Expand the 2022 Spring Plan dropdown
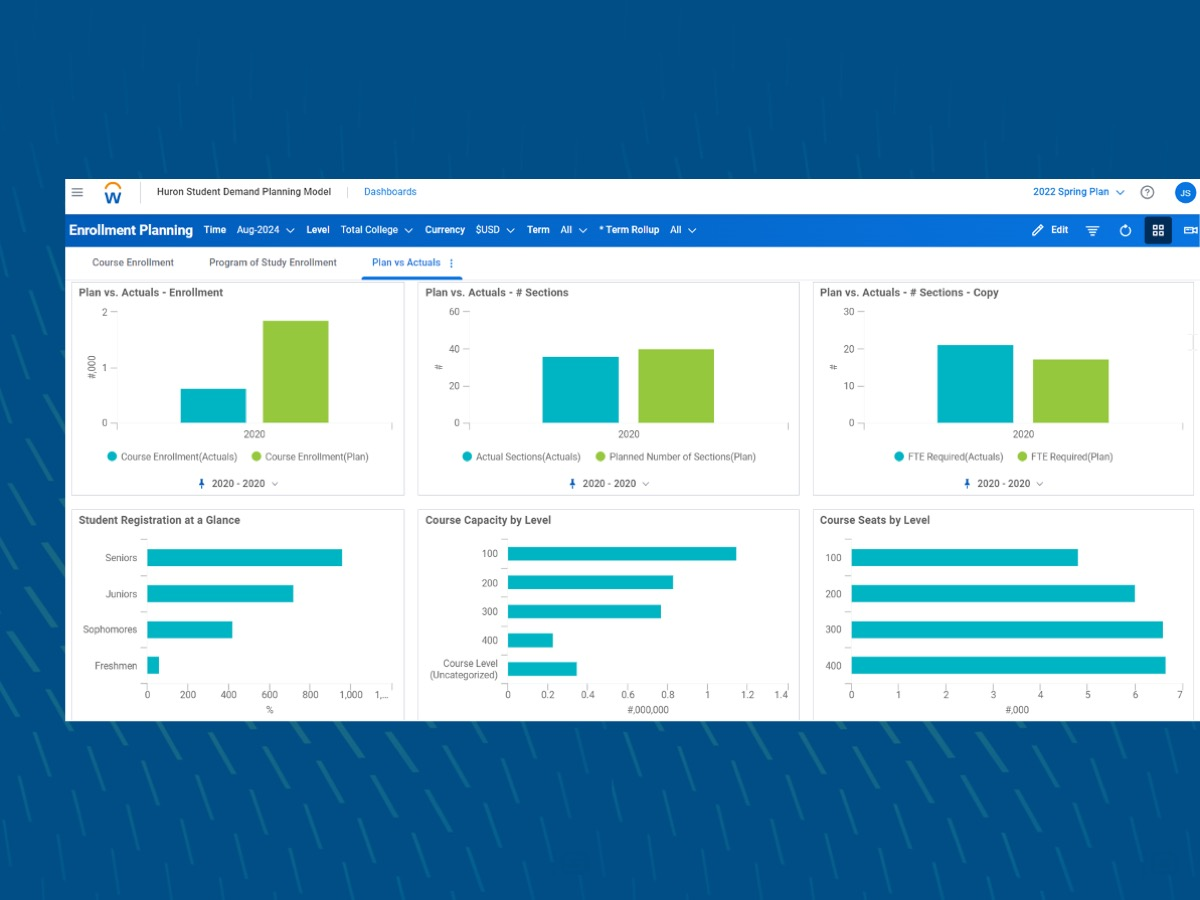The width and height of the screenshot is (1200, 900). click(1078, 192)
